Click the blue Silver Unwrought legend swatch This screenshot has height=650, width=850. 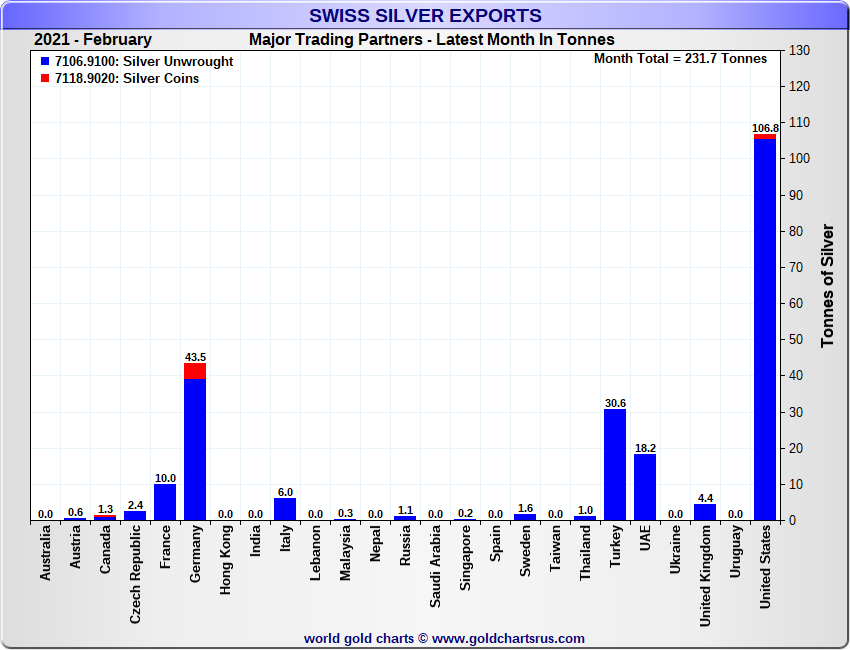pyautogui.click(x=45, y=62)
